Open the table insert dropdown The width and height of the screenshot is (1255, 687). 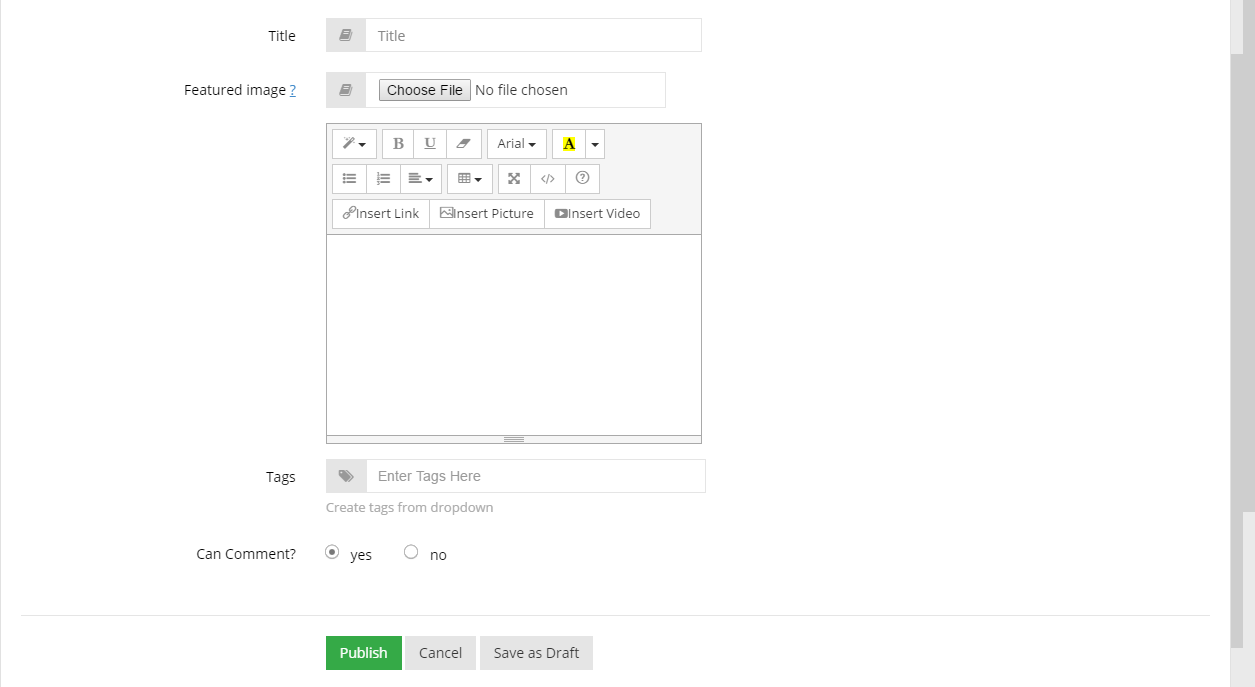coord(469,179)
